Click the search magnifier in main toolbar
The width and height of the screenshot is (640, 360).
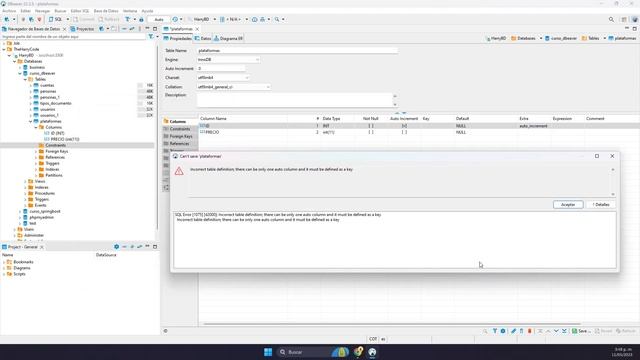click(x=277, y=19)
